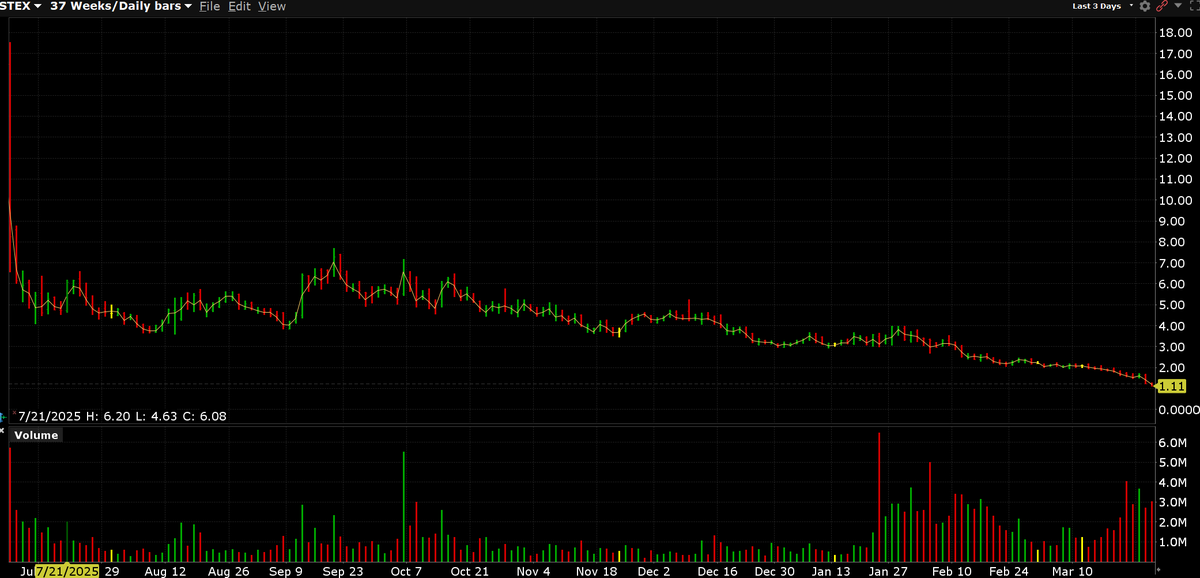The height and width of the screenshot is (578, 1200).
Task: Click the highlighted 7/21/2025 date label
Action: [x=66, y=572]
